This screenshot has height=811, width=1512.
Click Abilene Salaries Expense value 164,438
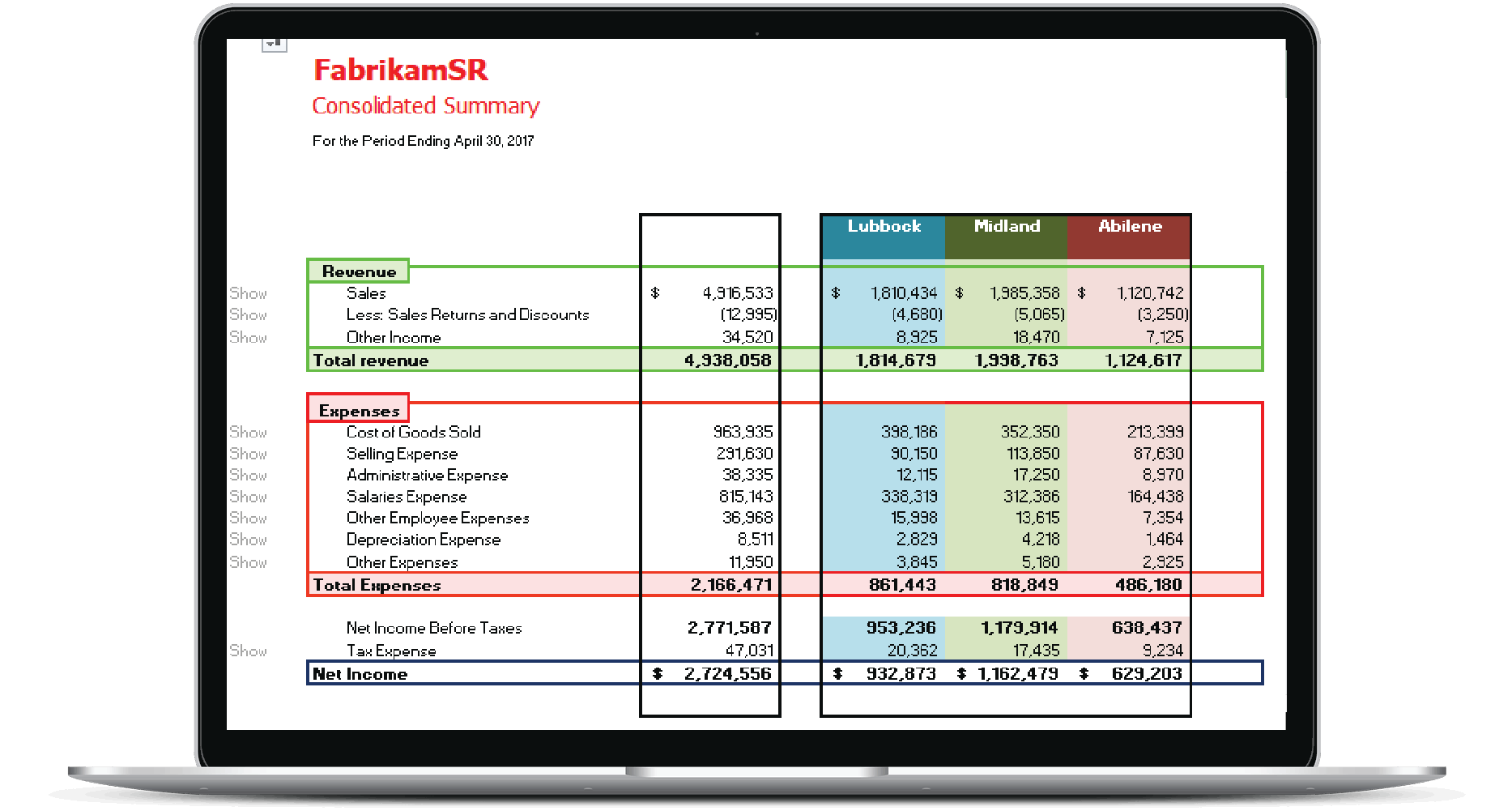coord(1156,497)
